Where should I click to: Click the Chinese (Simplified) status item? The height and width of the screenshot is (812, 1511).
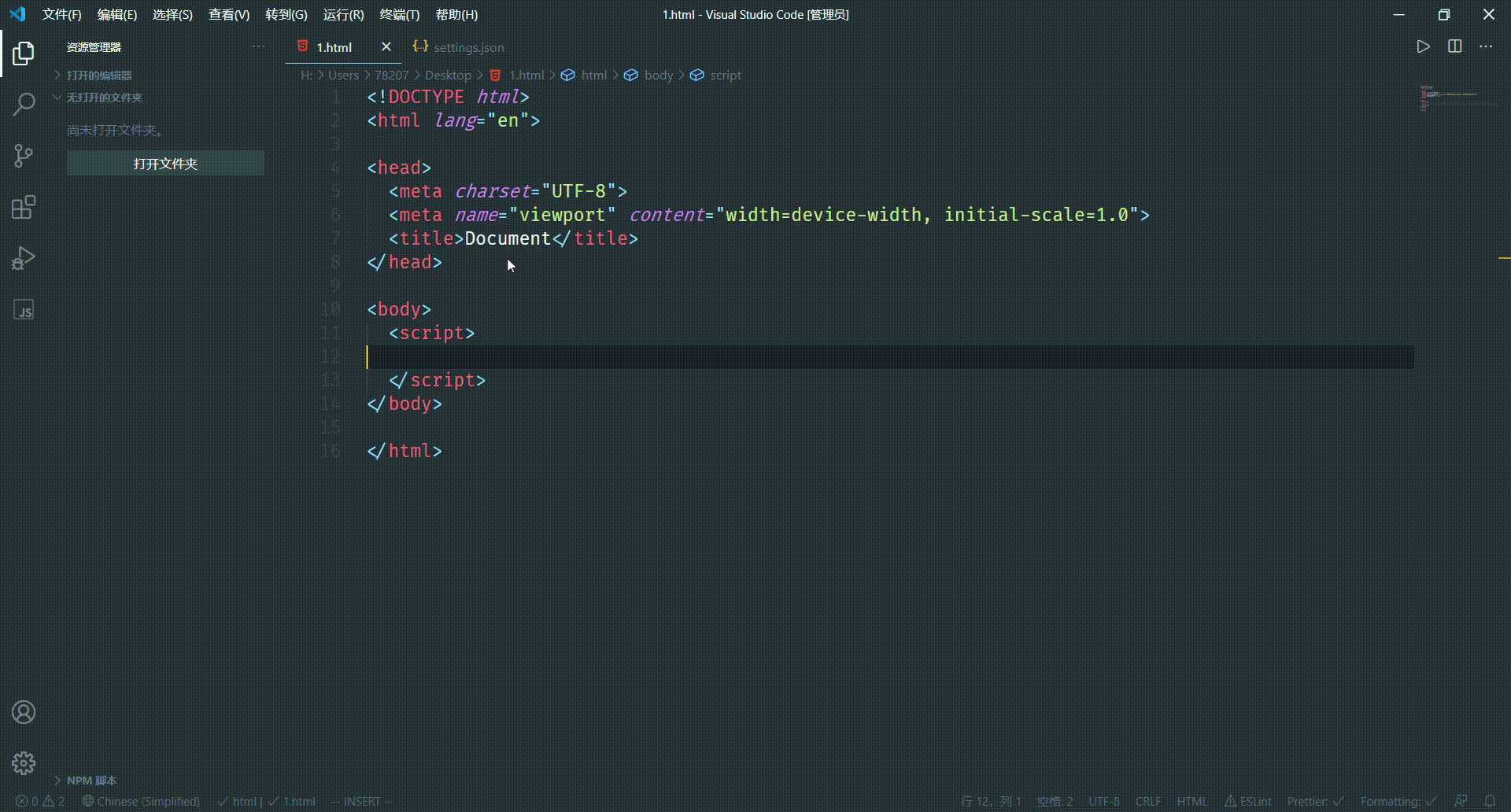(x=141, y=801)
